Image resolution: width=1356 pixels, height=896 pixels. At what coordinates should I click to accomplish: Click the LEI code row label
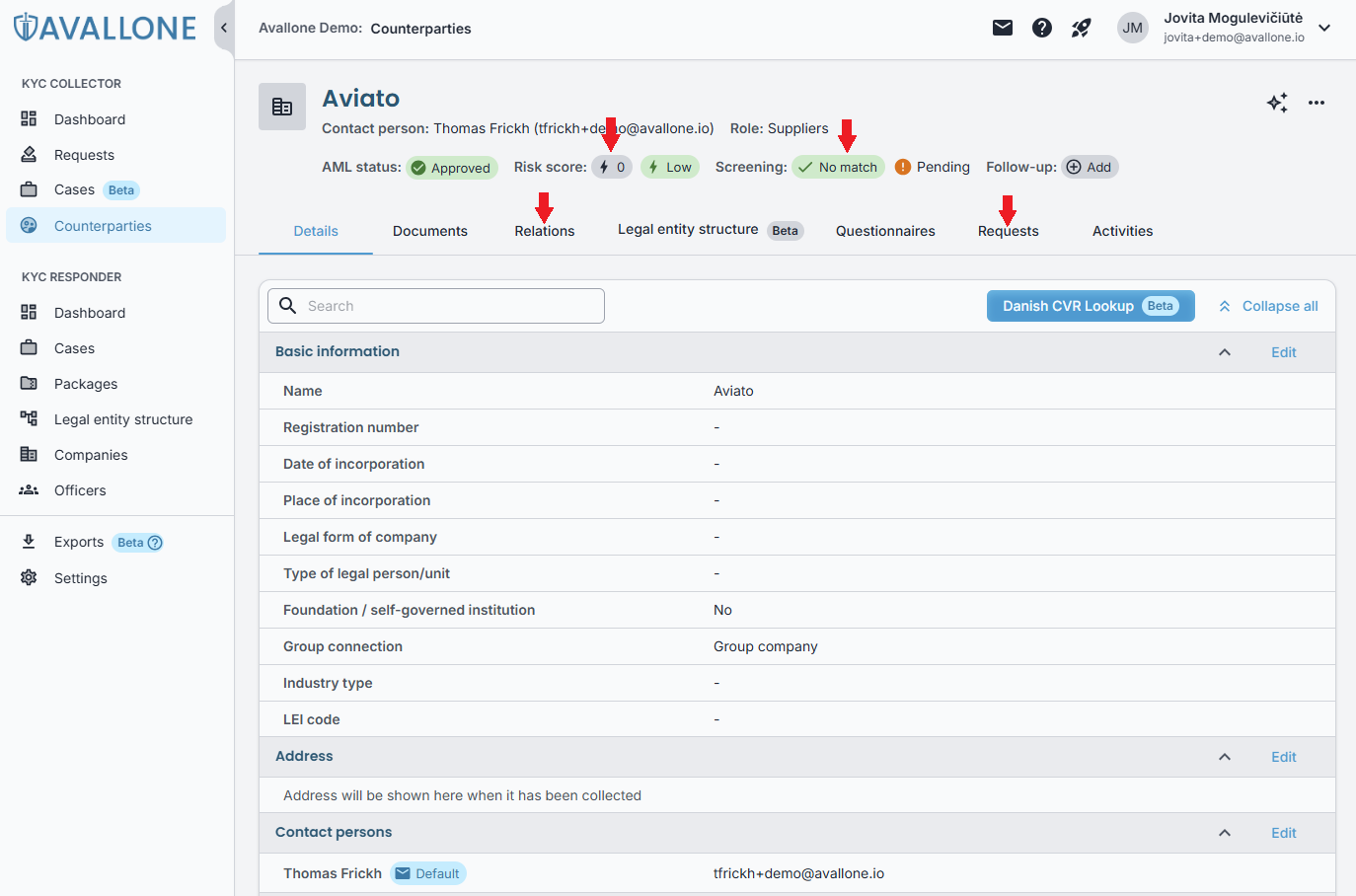coord(312,719)
